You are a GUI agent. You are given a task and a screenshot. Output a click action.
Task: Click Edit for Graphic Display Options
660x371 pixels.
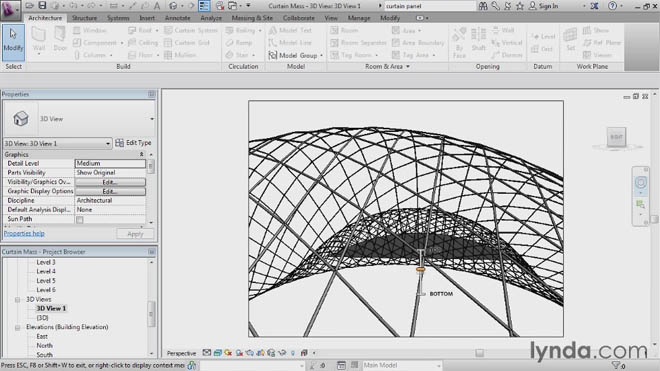coord(110,191)
